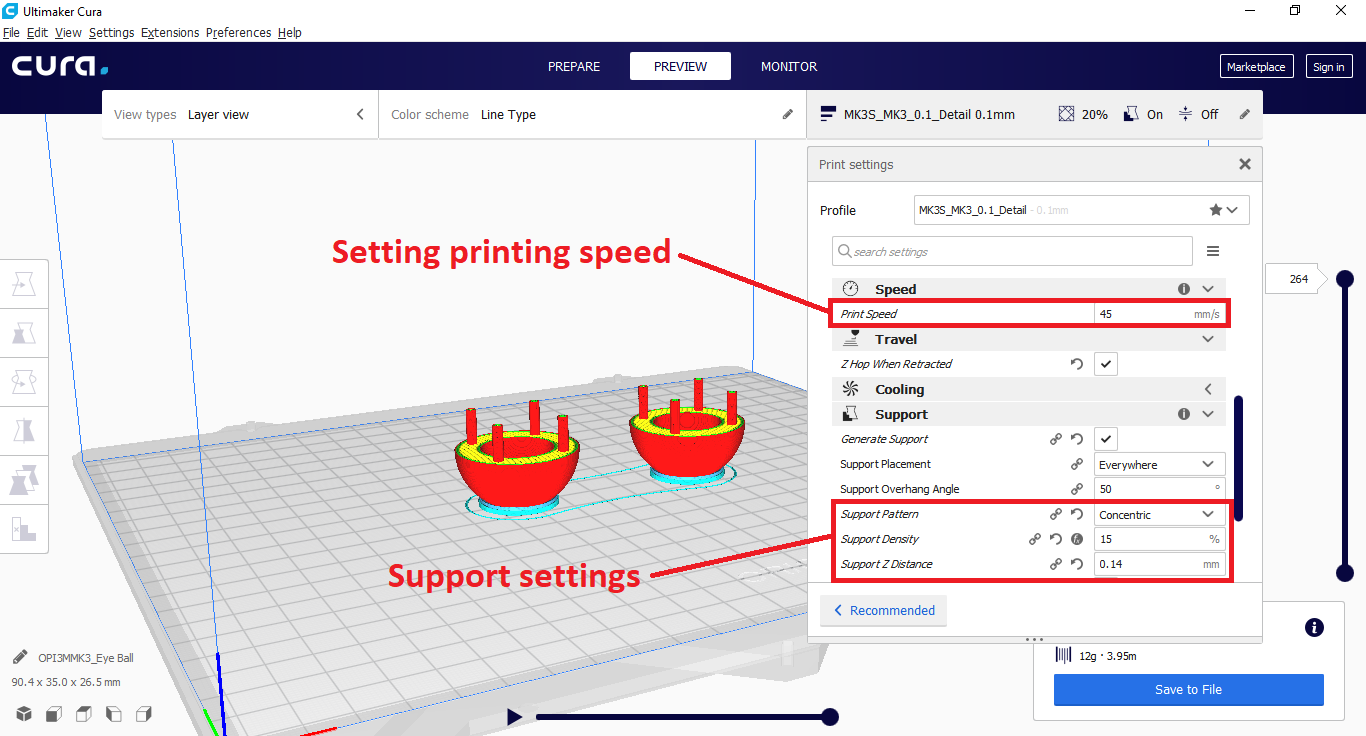Switch to left side view cube icon
The height and width of the screenshot is (736, 1366).
(x=114, y=713)
